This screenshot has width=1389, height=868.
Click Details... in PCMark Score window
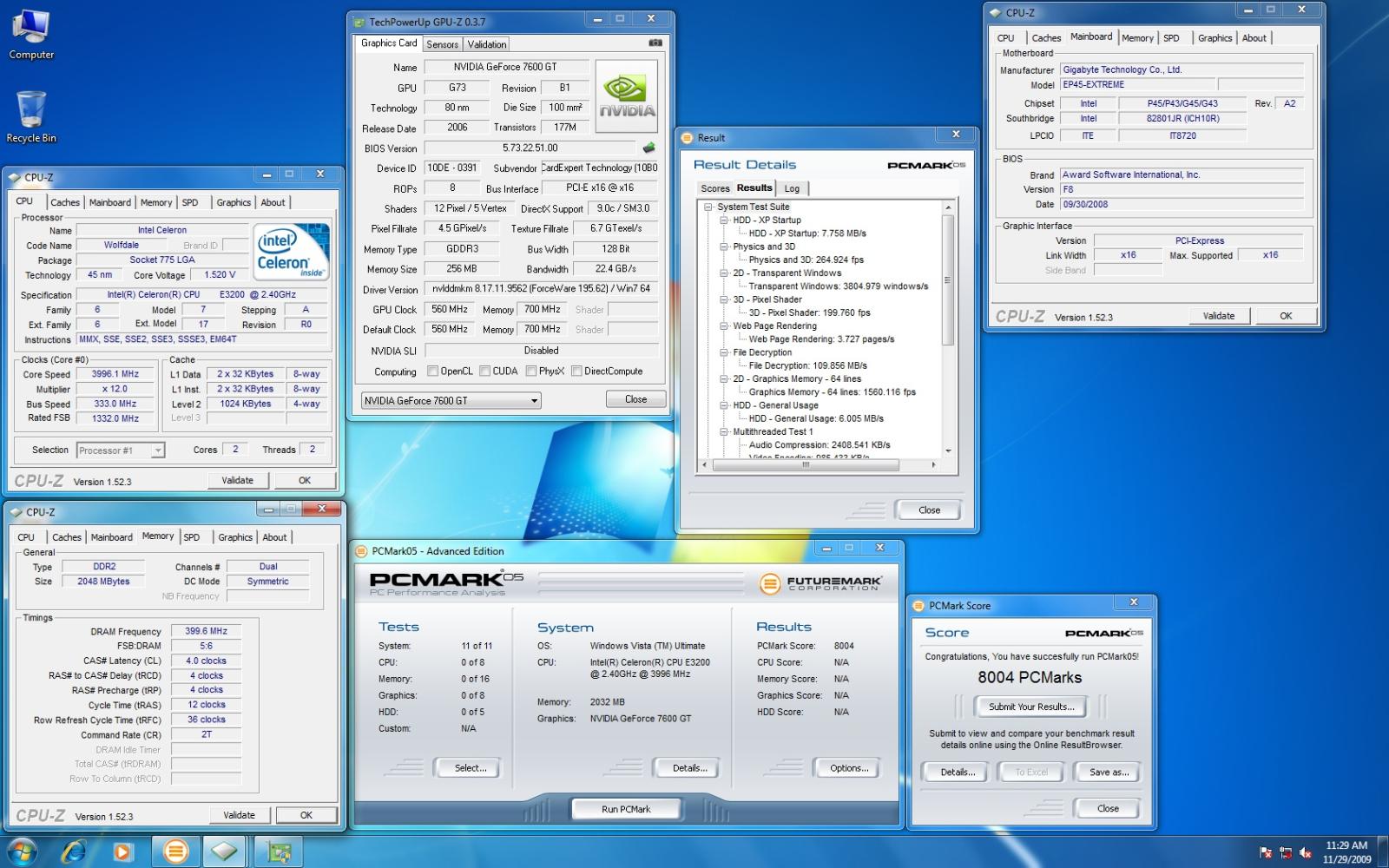(958, 772)
